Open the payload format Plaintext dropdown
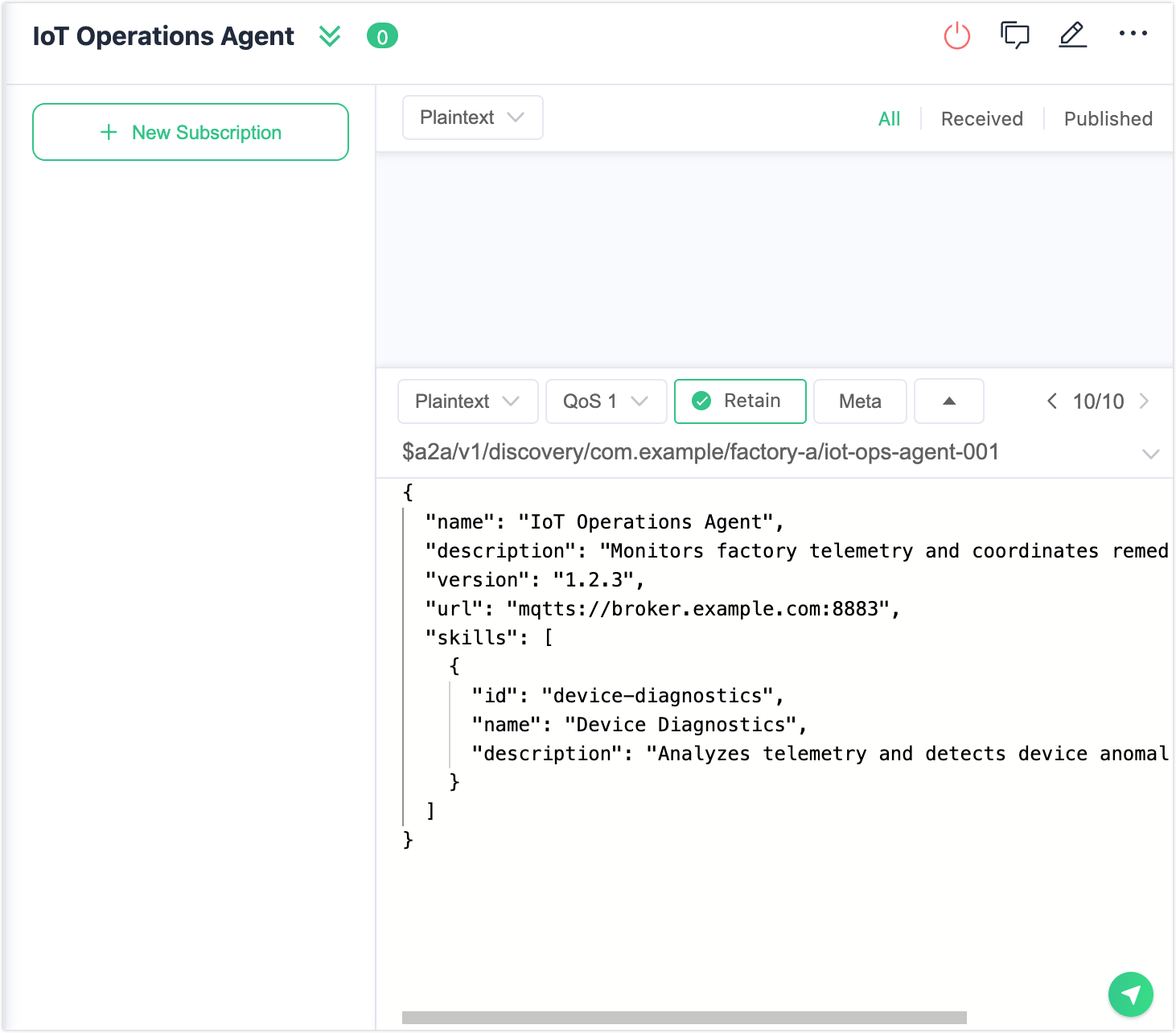 pos(467,401)
